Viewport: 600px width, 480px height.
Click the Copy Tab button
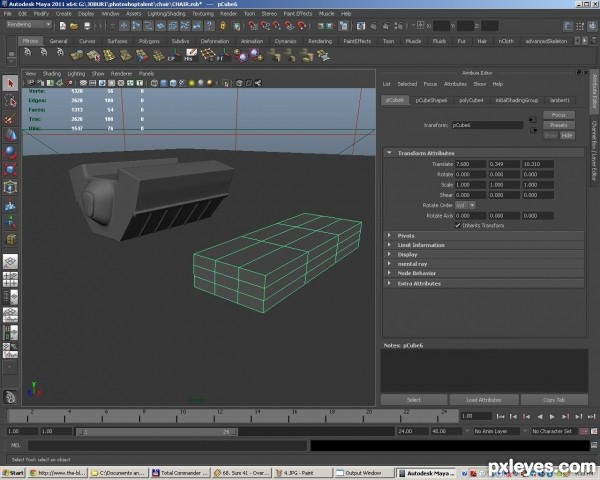(x=554, y=400)
